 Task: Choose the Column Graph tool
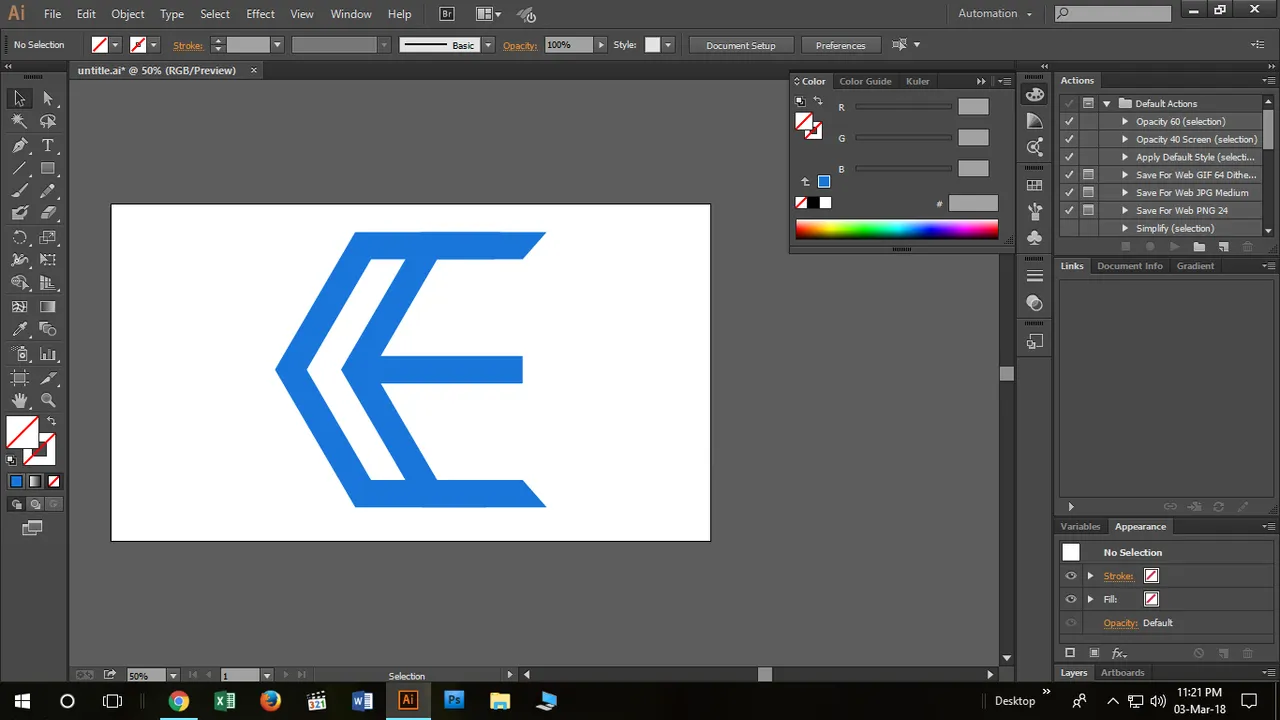pos(48,354)
